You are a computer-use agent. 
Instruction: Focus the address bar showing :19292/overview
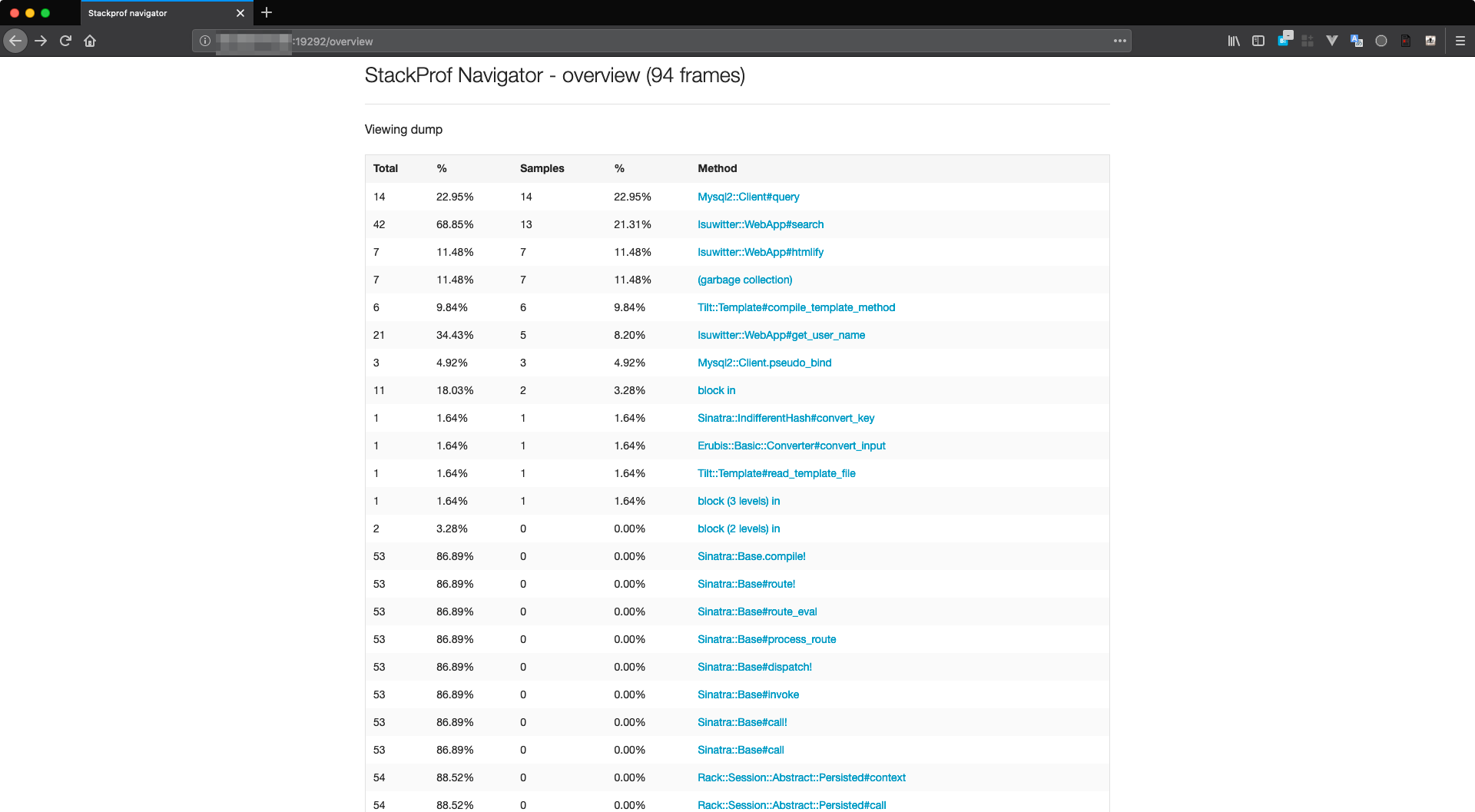[661, 41]
